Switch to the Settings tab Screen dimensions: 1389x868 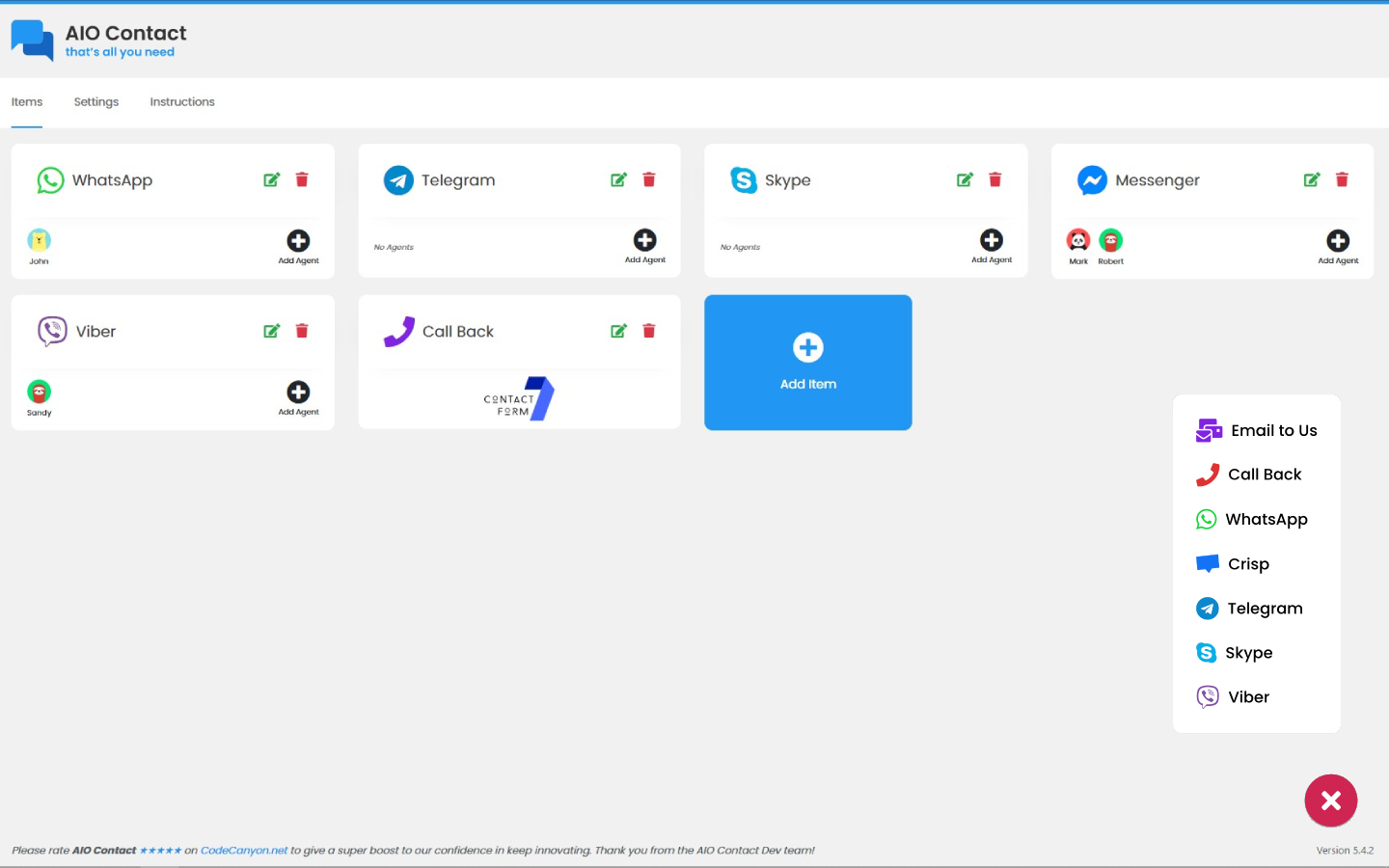point(96,102)
